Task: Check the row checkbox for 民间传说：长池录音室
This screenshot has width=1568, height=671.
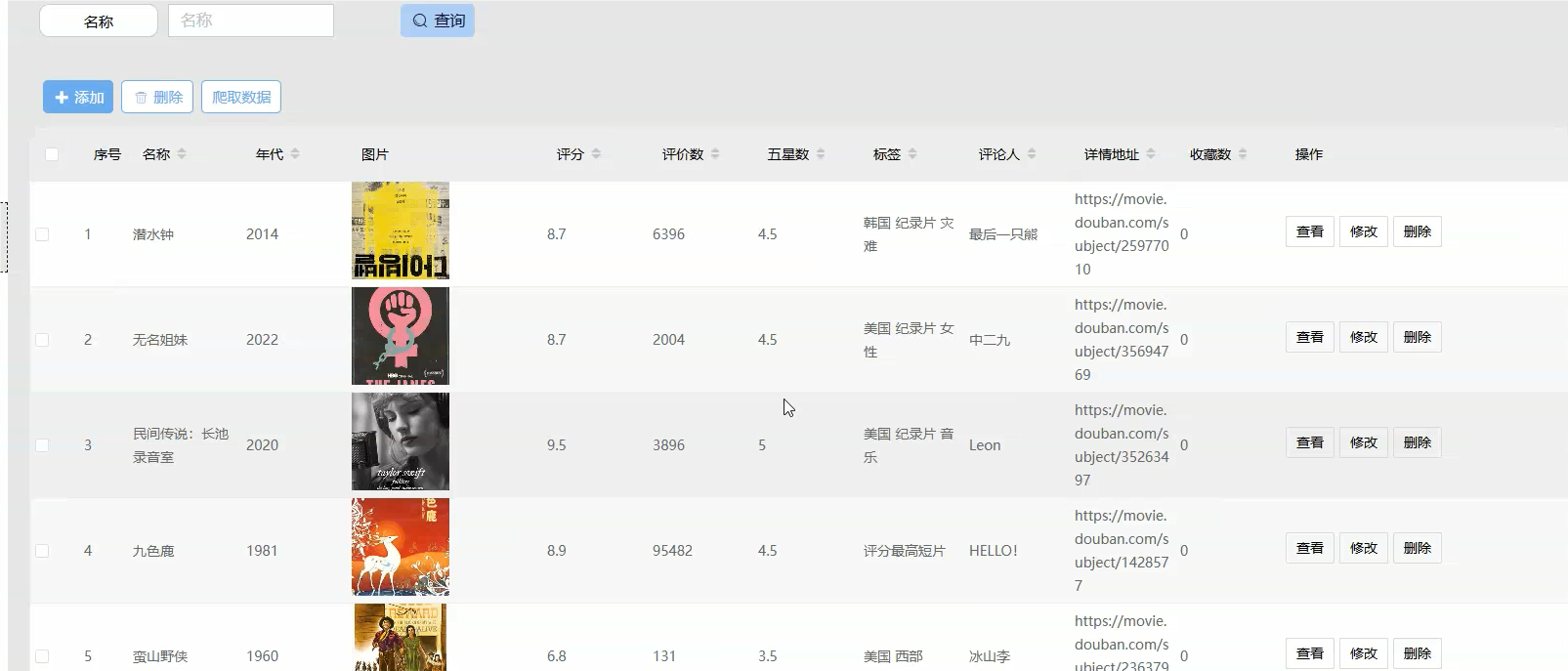Action: [x=42, y=445]
